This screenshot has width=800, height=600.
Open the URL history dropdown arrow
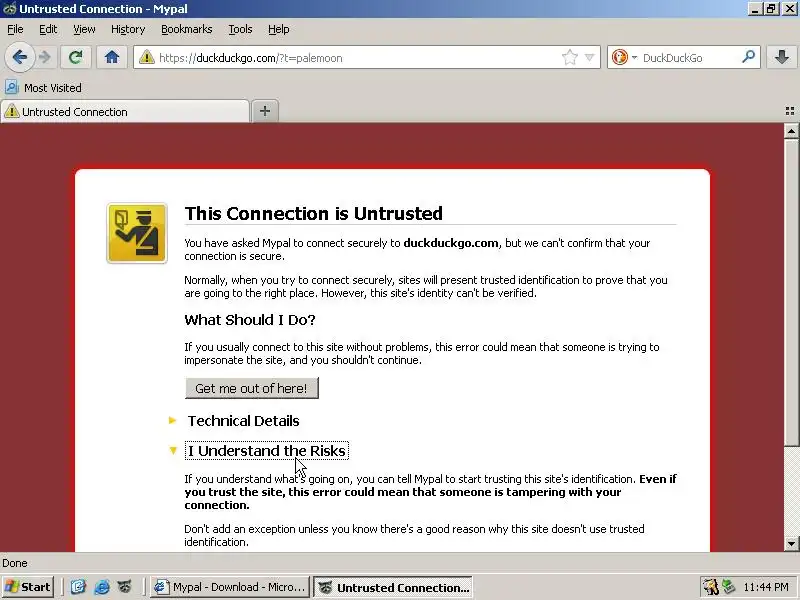coord(589,57)
